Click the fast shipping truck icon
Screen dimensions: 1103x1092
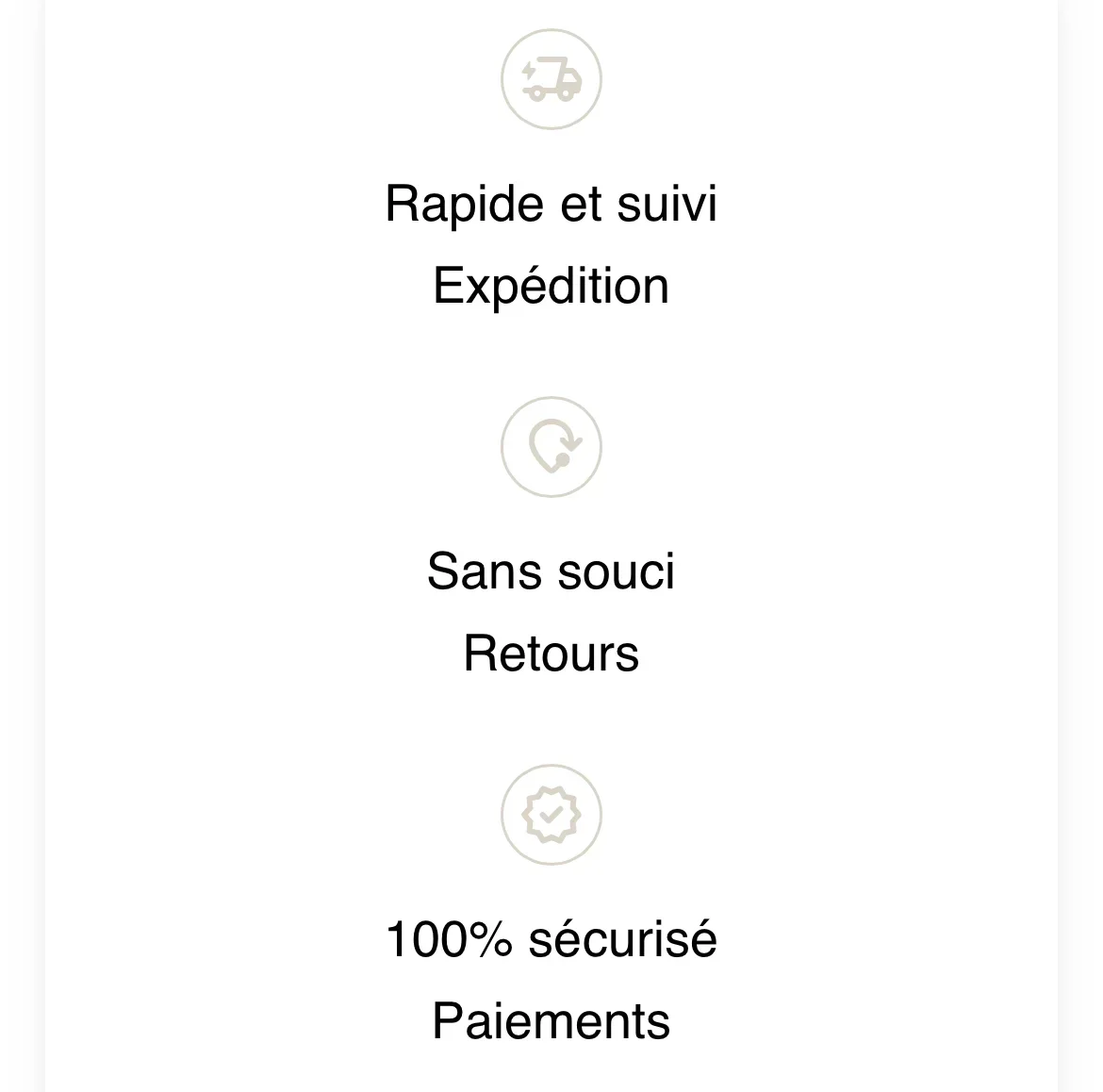pyautogui.click(x=551, y=79)
